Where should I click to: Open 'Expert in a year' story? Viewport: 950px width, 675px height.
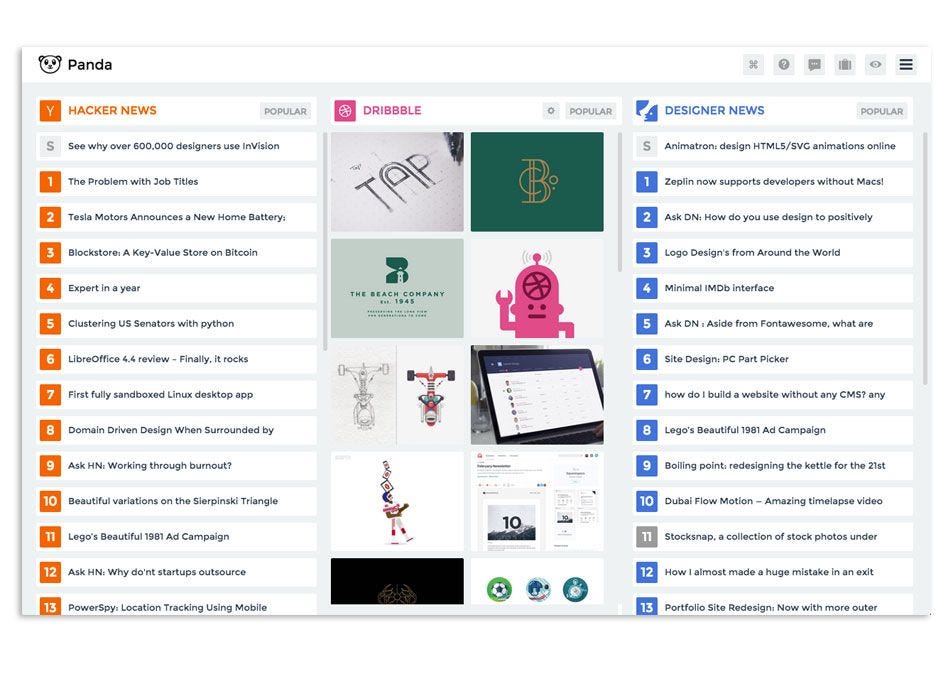[176, 288]
